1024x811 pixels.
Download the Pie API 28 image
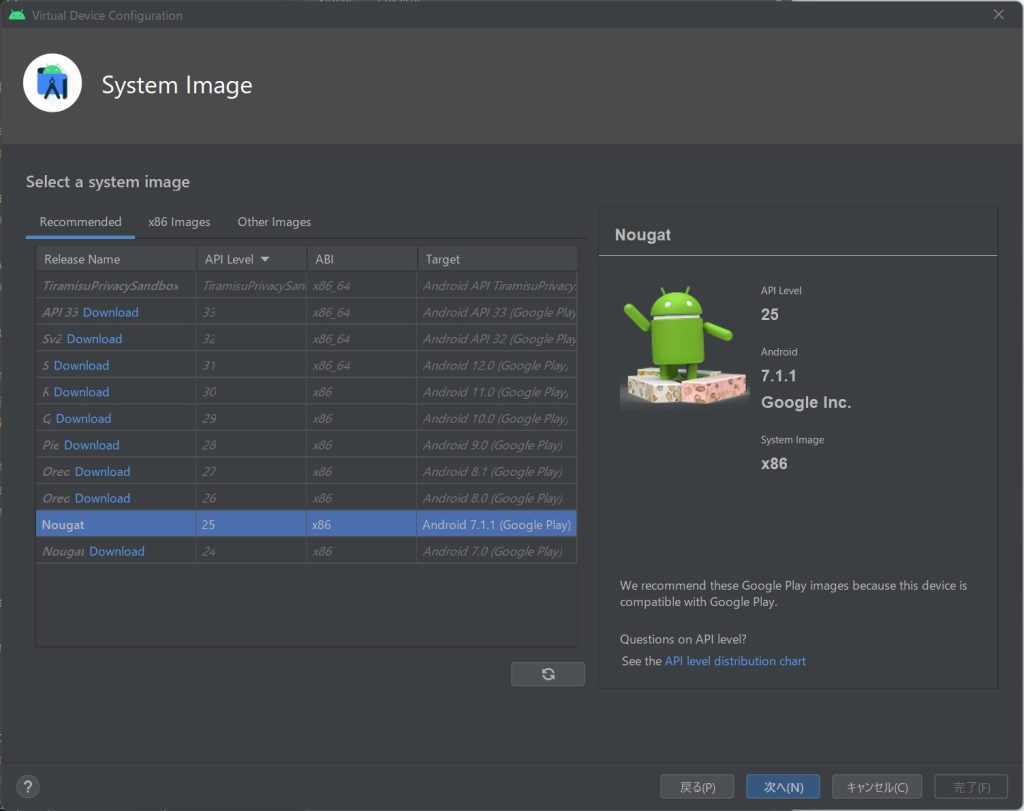[91, 445]
